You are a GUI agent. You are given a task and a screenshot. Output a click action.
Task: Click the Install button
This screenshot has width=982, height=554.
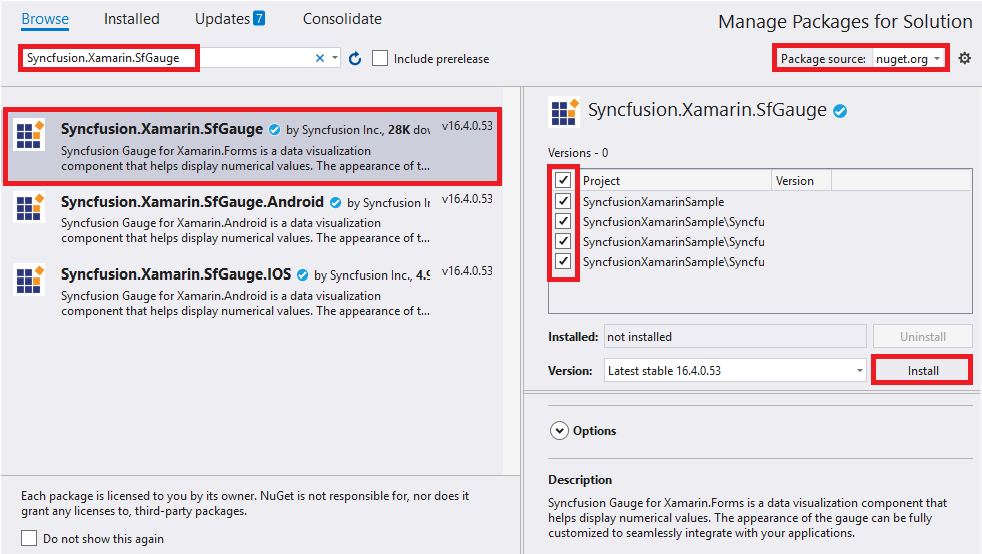coord(922,370)
